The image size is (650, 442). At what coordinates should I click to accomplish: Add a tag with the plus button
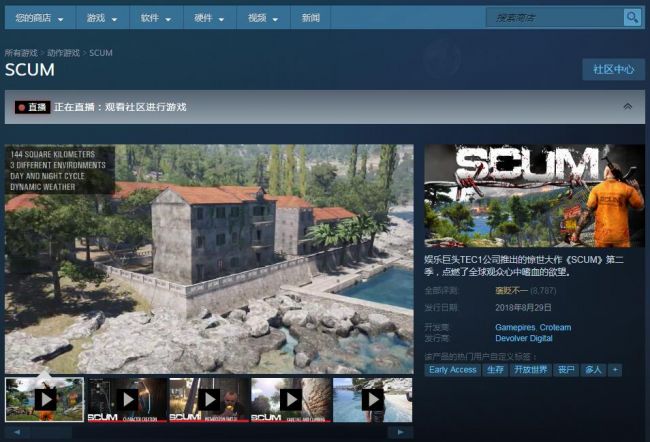[615, 370]
